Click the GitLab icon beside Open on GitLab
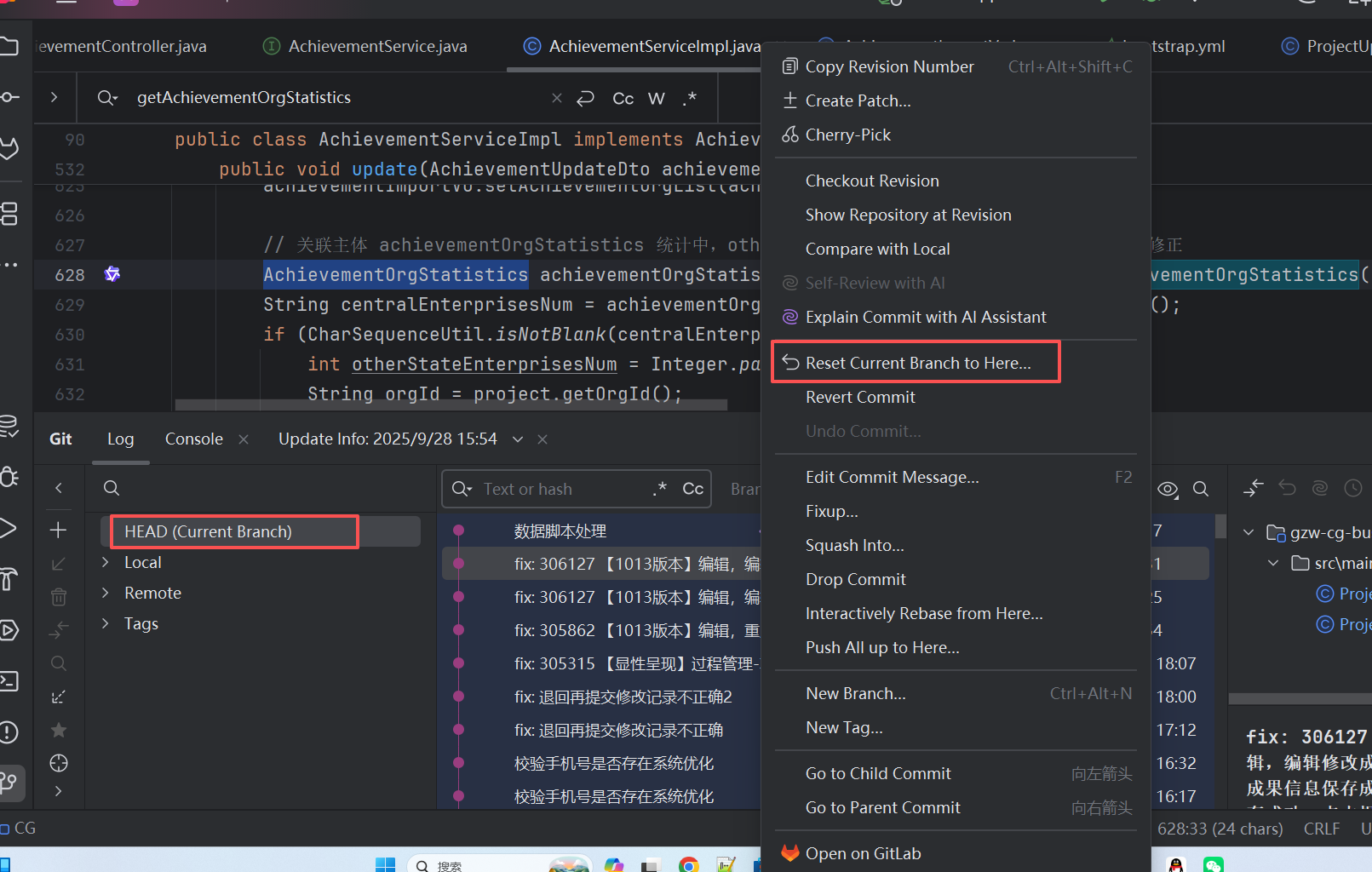 click(790, 853)
